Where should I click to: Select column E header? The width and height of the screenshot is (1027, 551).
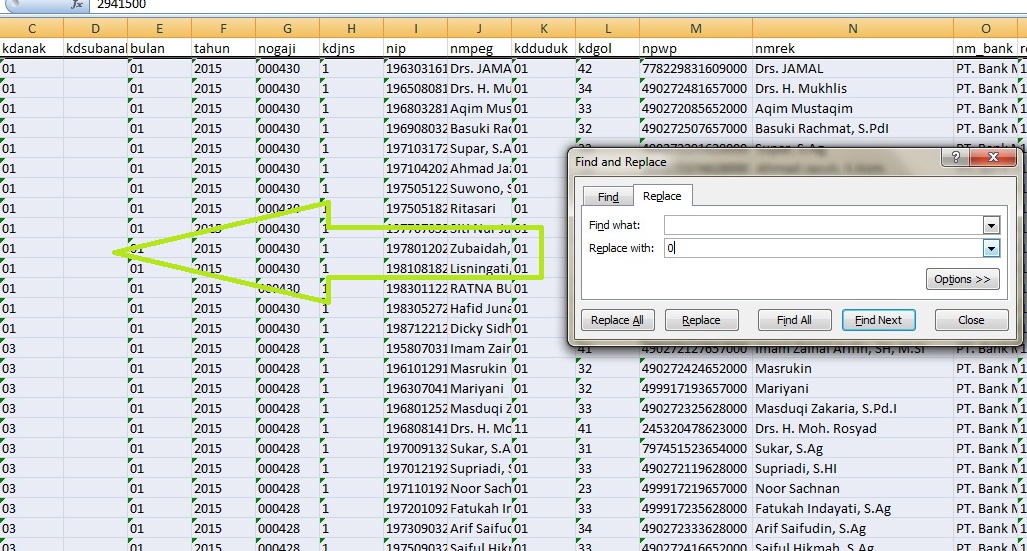tap(159, 28)
